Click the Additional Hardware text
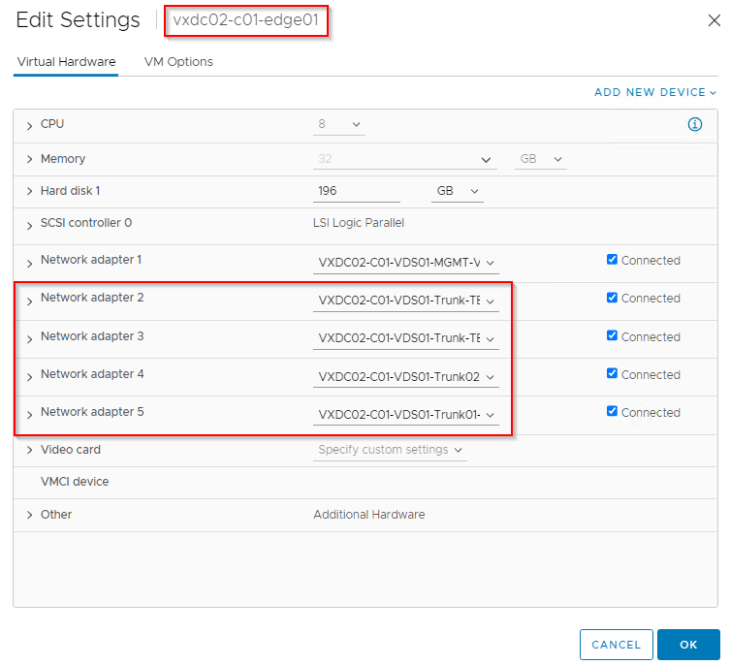The height and width of the screenshot is (665, 730). (369, 515)
